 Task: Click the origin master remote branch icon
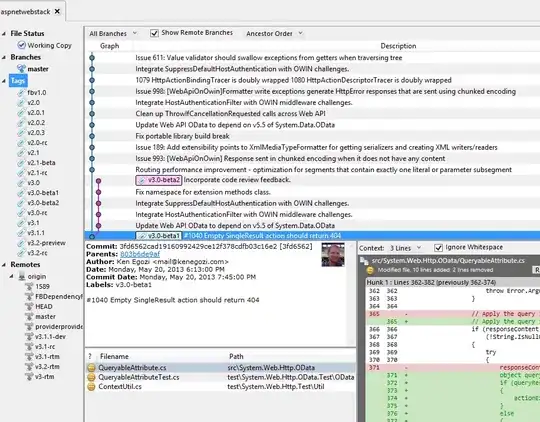29,316
